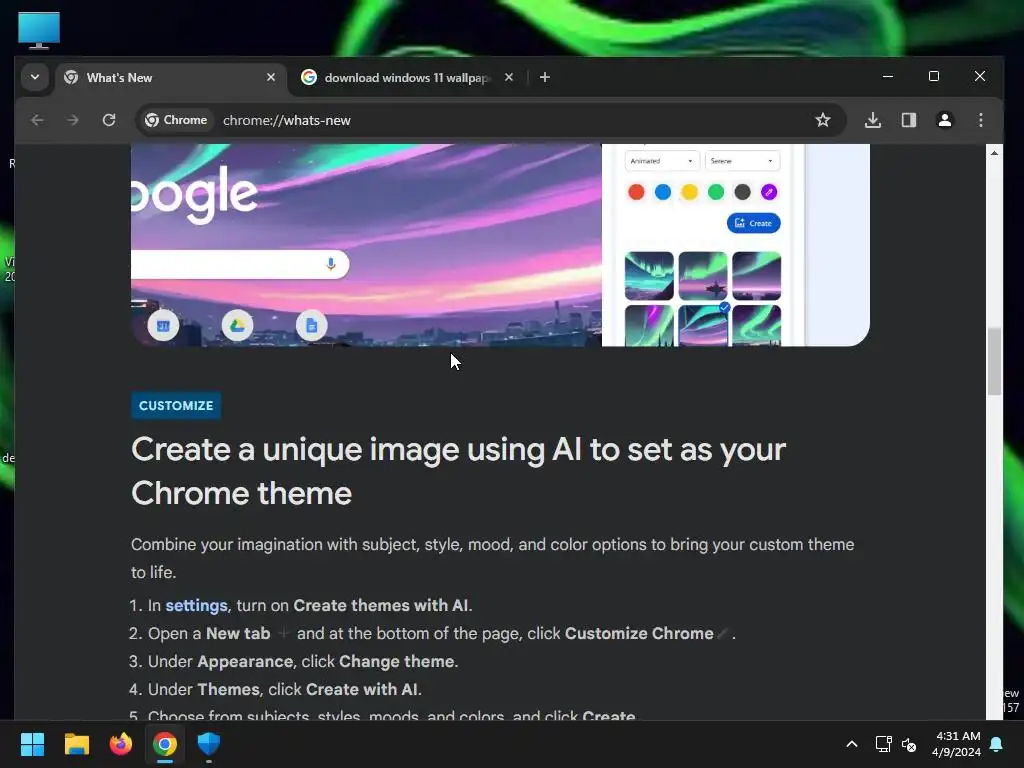This screenshot has height=768, width=1024.
Task: Open Chrome three-dot menu
Action: (x=980, y=120)
